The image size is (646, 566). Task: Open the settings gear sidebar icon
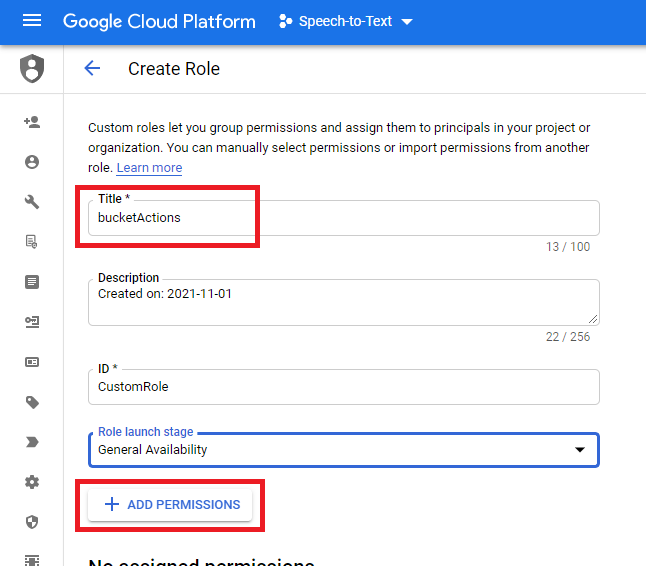coord(32,482)
